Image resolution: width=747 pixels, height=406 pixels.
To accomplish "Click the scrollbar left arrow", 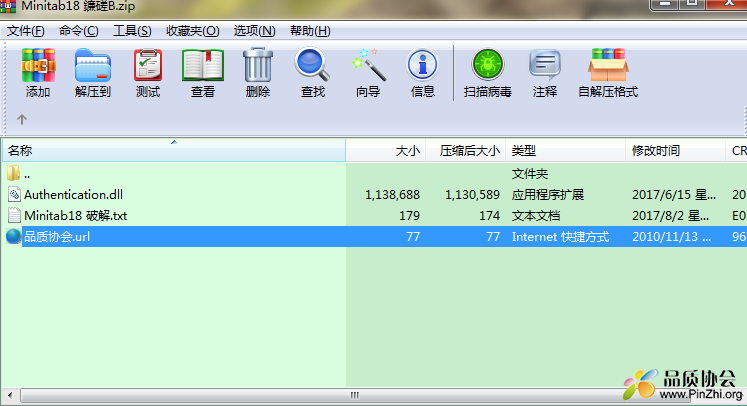I will (10, 395).
